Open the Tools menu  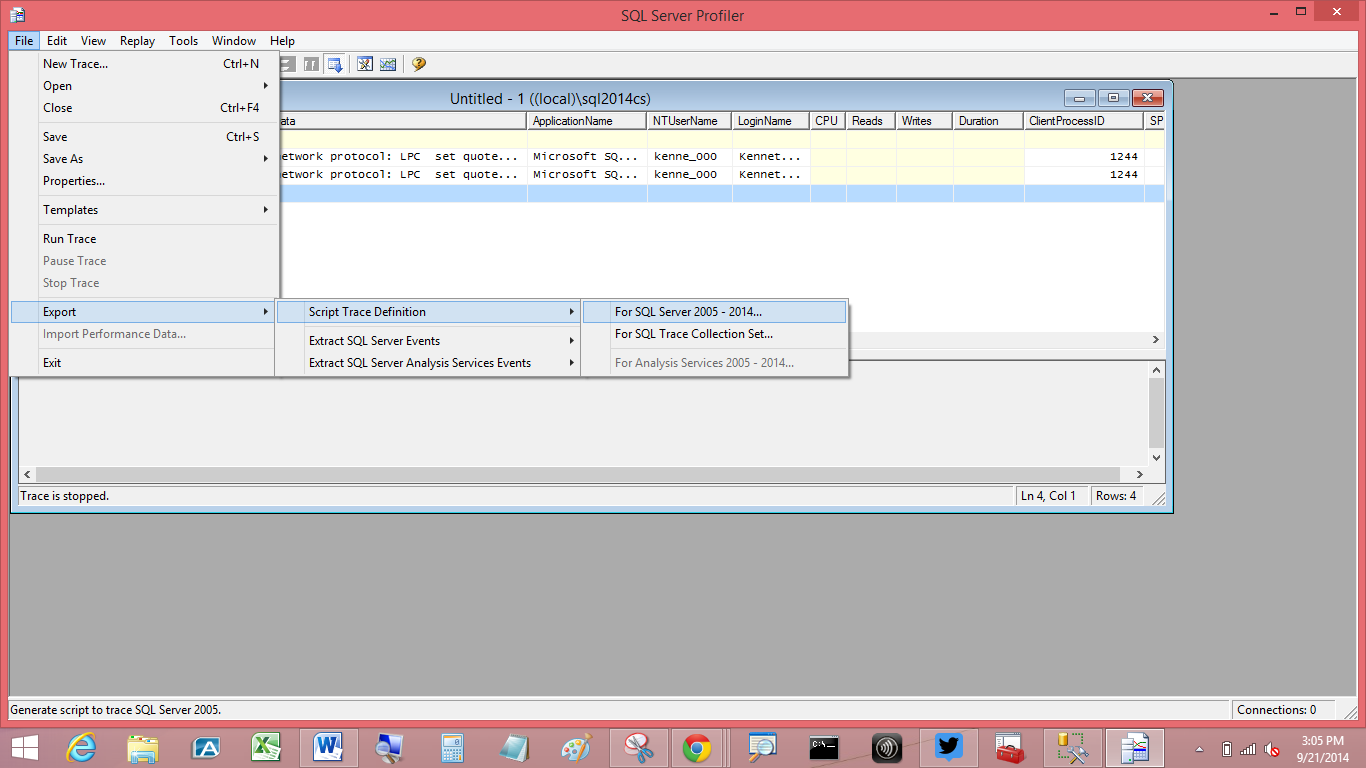tap(184, 41)
